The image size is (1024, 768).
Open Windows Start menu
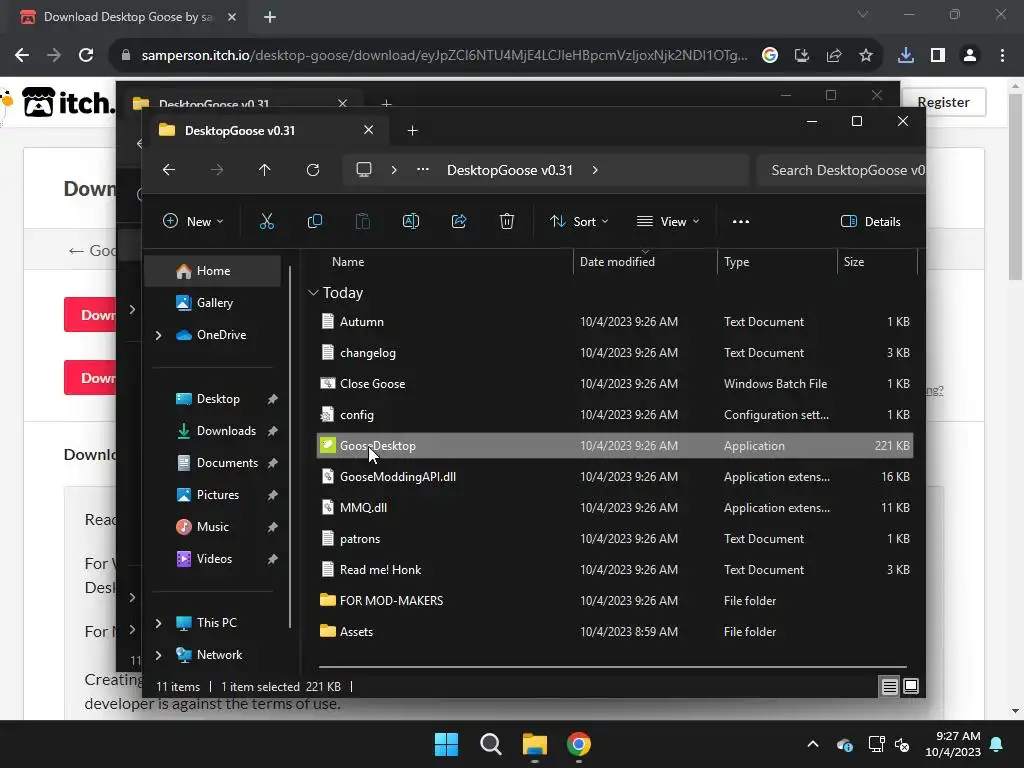click(x=447, y=744)
